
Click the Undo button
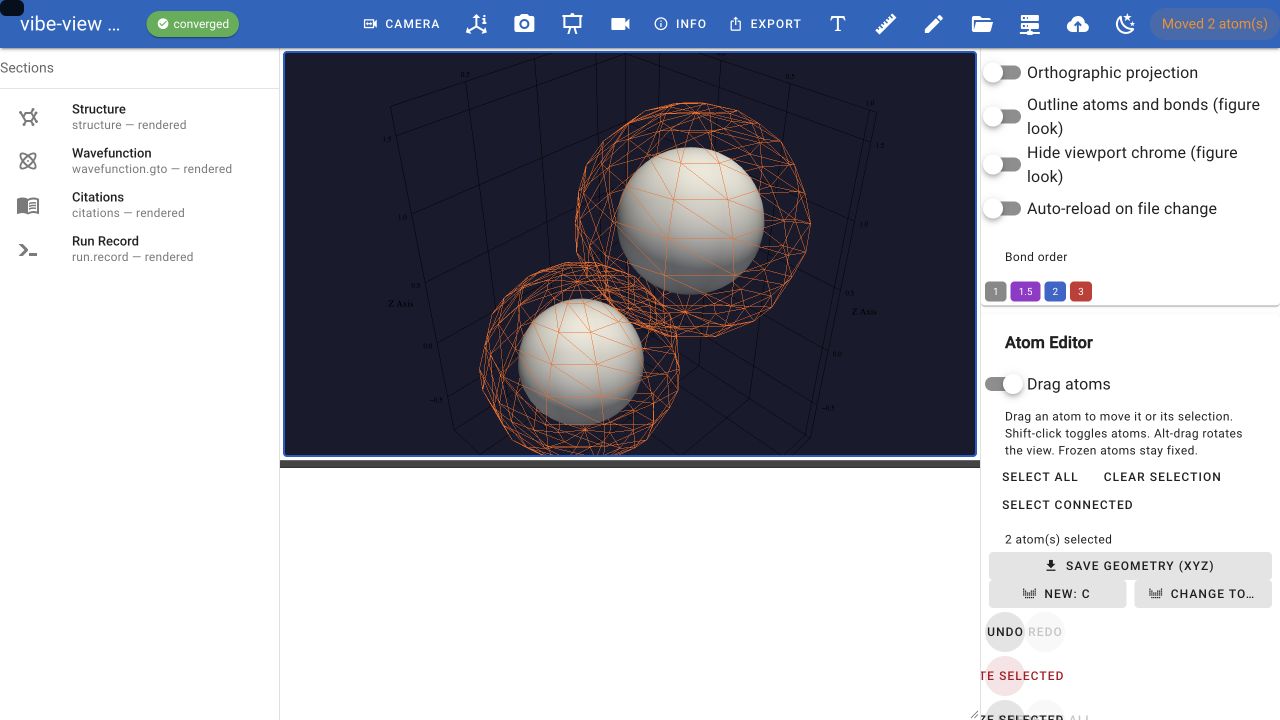(x=1005, y=632)
